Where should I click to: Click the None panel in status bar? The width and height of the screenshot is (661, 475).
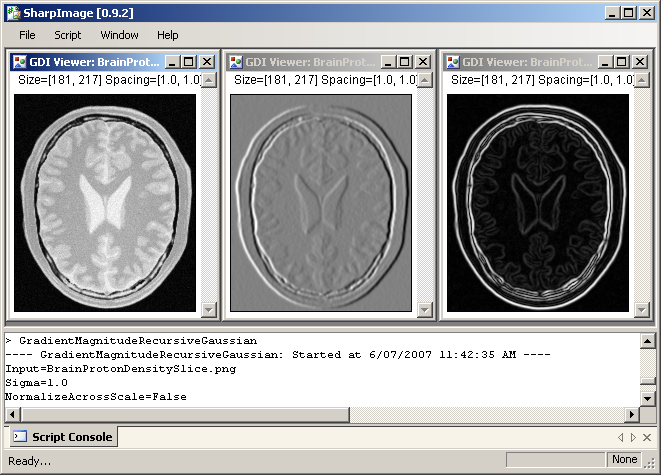click(x=624, y=460)
